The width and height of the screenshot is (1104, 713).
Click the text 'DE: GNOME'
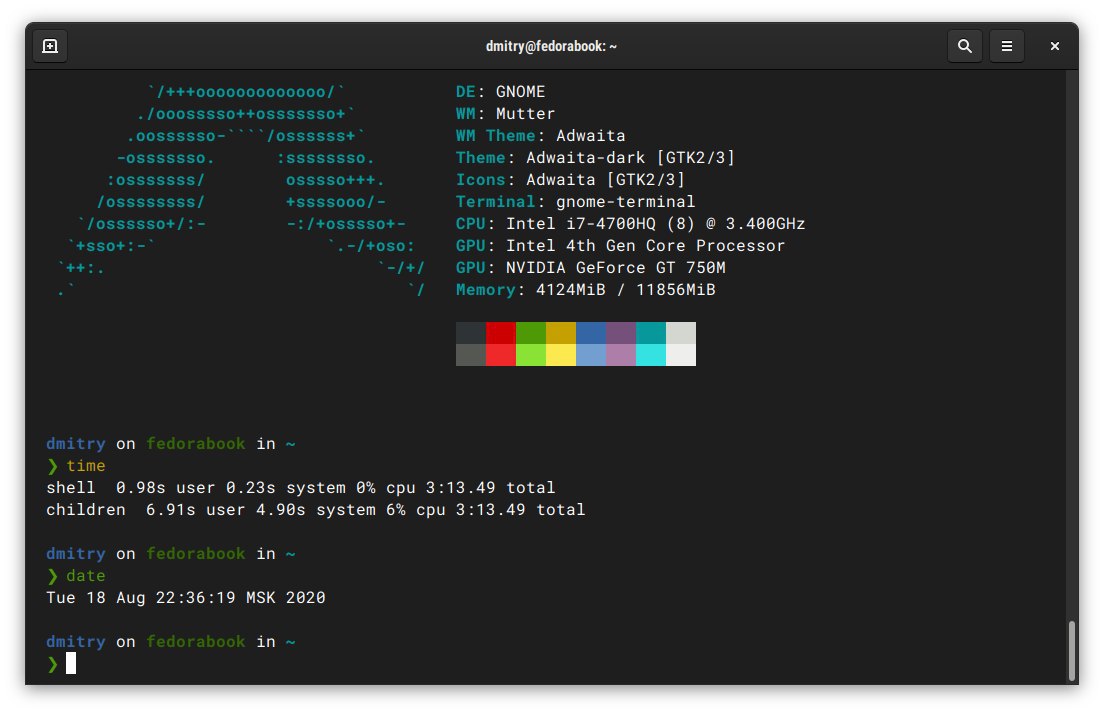point(501,92)
